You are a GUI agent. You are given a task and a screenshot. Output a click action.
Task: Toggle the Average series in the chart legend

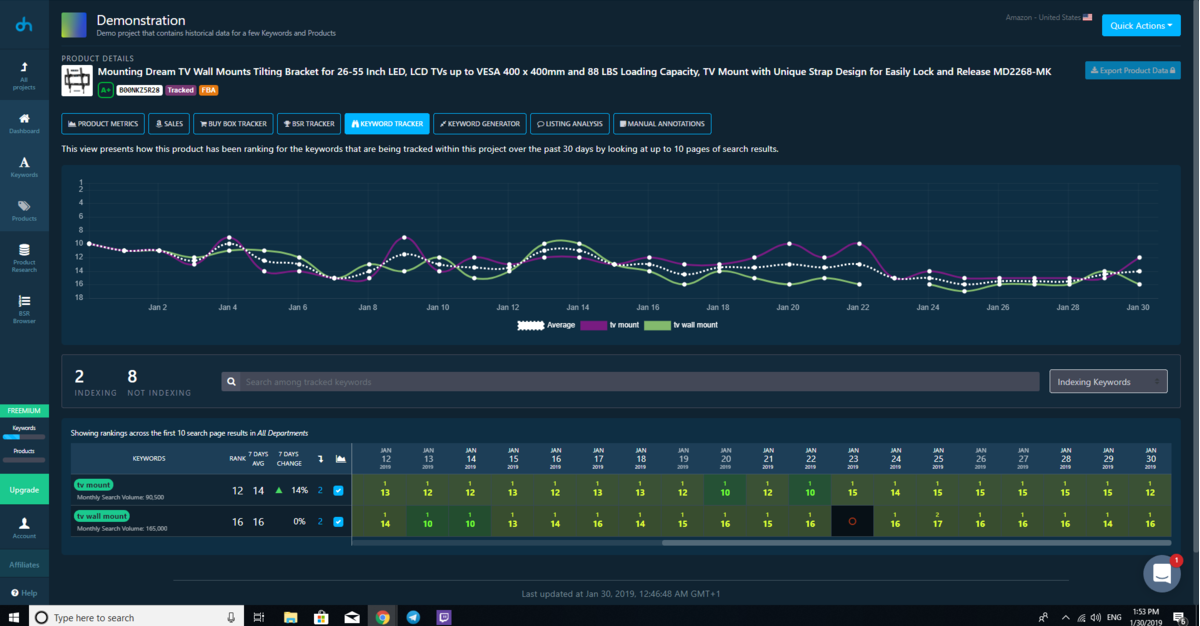pyautogui.click(x=546, y=325)
